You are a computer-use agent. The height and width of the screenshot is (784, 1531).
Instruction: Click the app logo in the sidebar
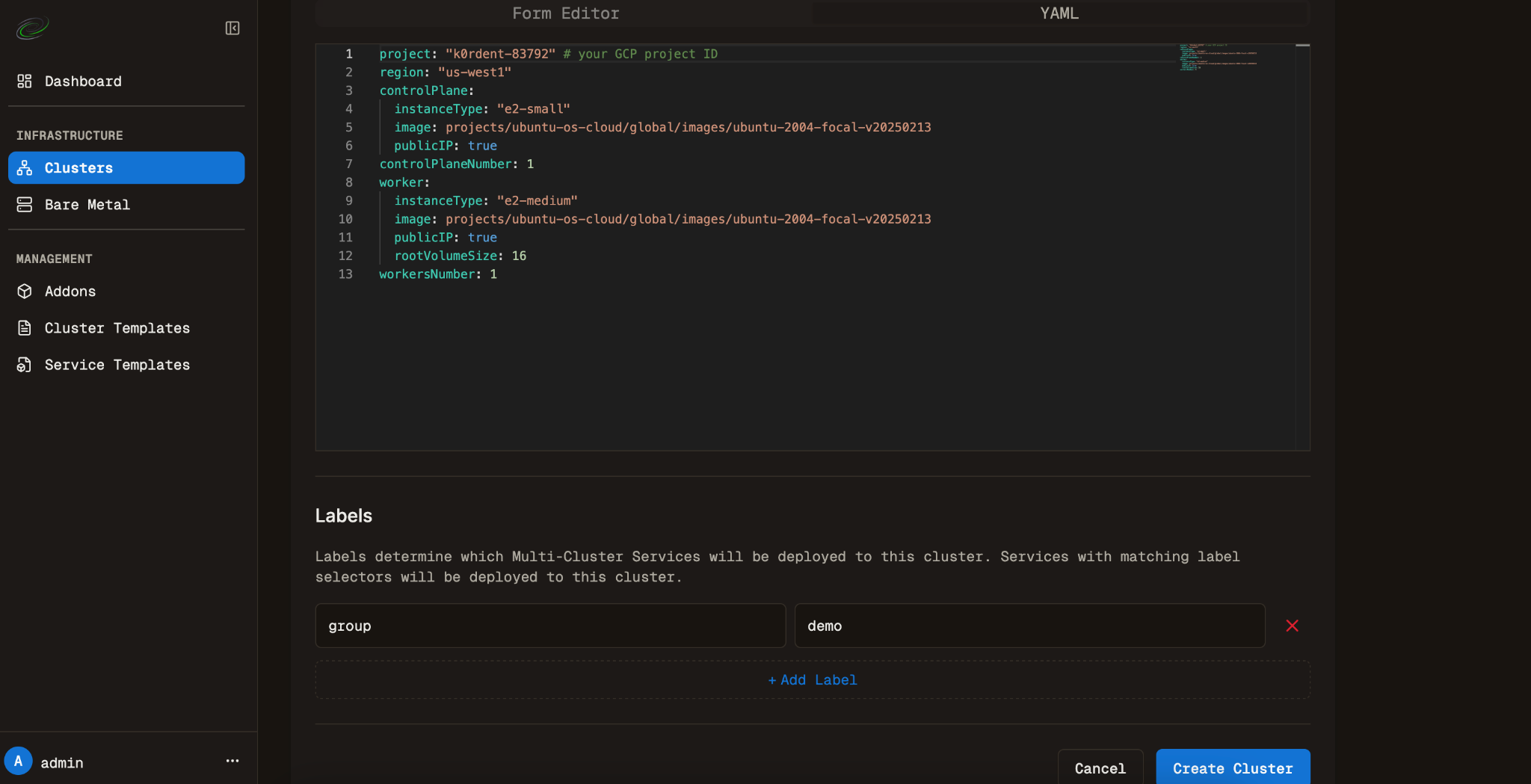click(x=32, y=28)
